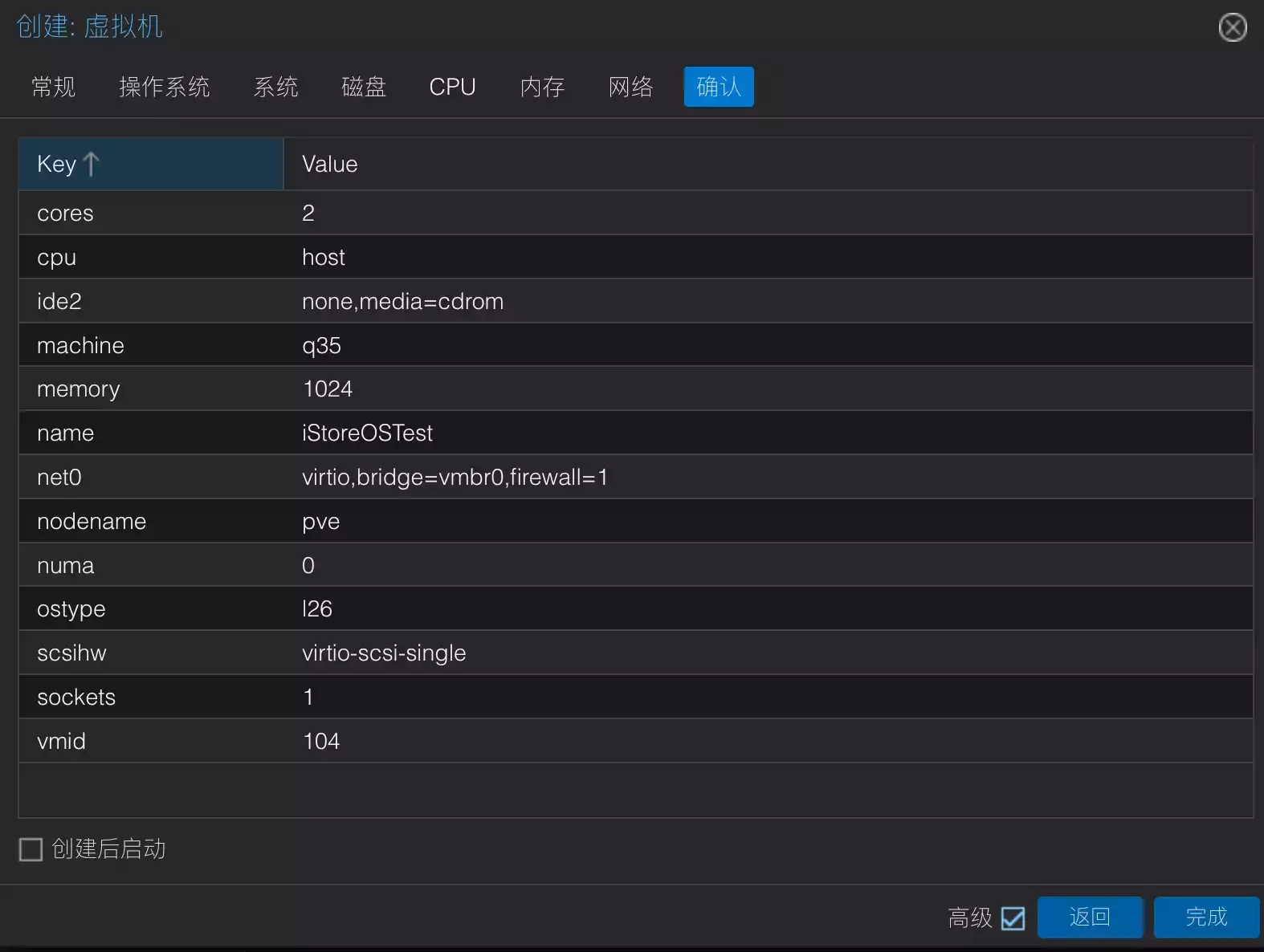Open the 网络 tab
This screenshot has height=952, width=1264.
click(630, 87)
